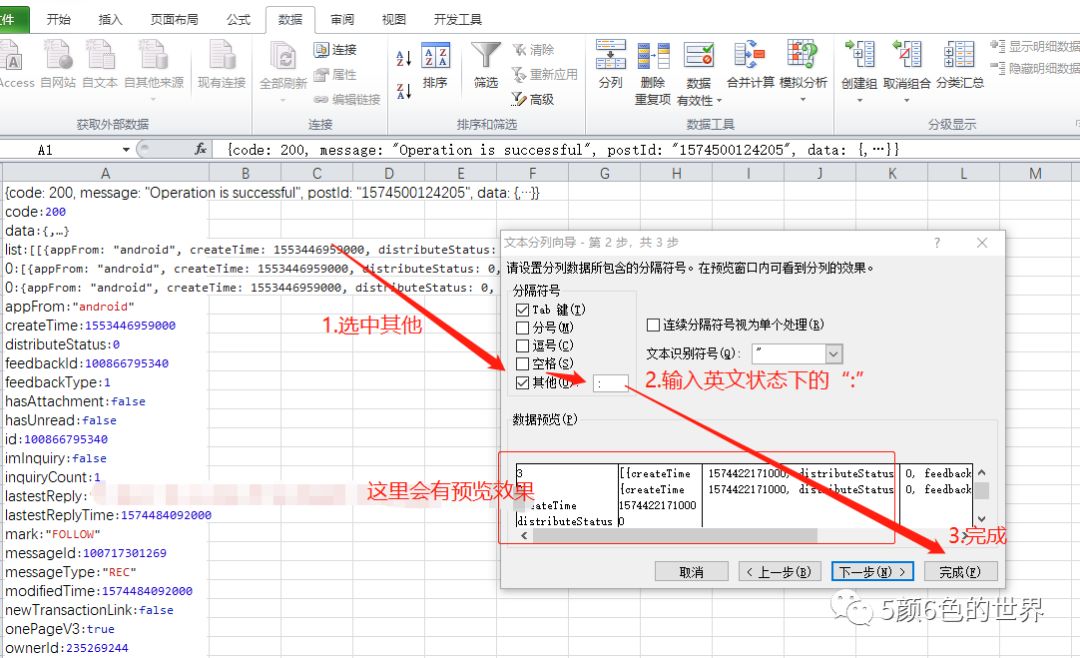Viewport: 1080px width, 658px height.
Task: Open the Name Box dropdown arrow
Action: click(x=126, y=150)
